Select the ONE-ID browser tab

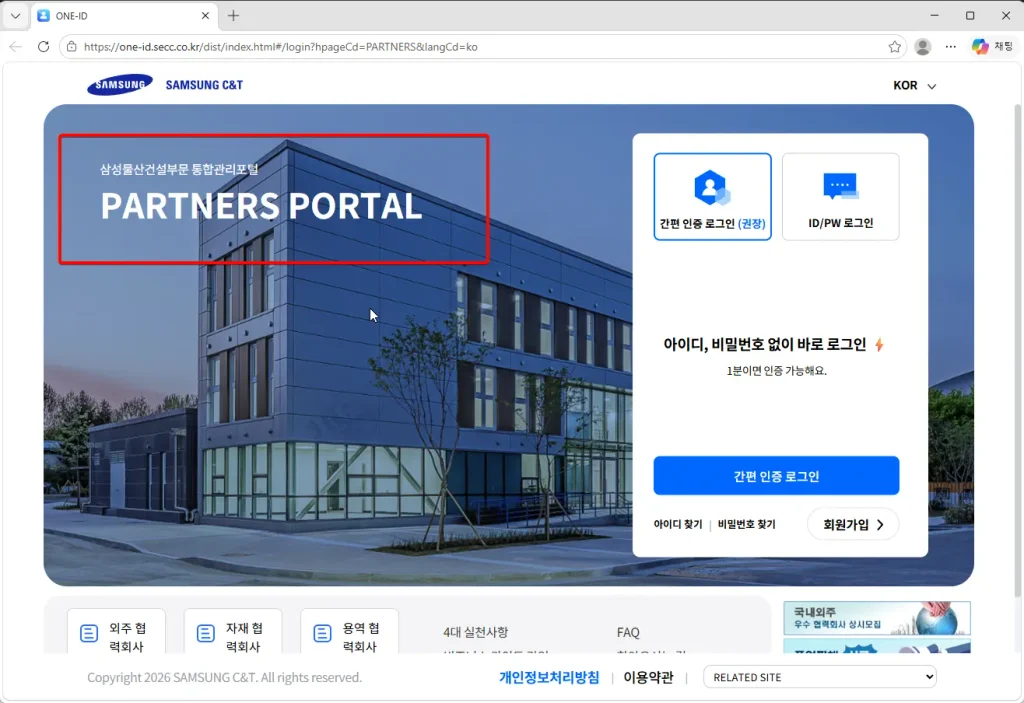[123, 16]
